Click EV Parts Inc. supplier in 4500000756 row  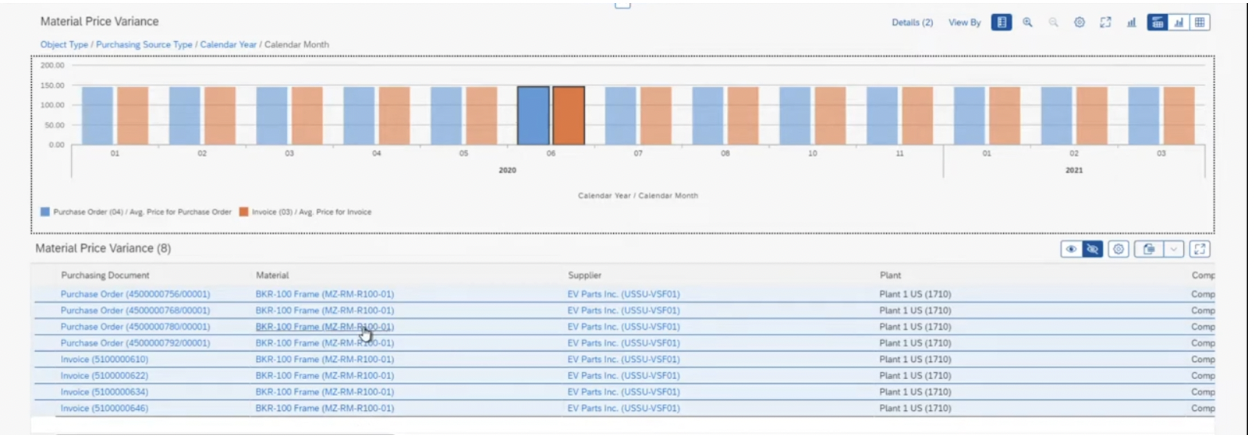(x=624, y=294)
